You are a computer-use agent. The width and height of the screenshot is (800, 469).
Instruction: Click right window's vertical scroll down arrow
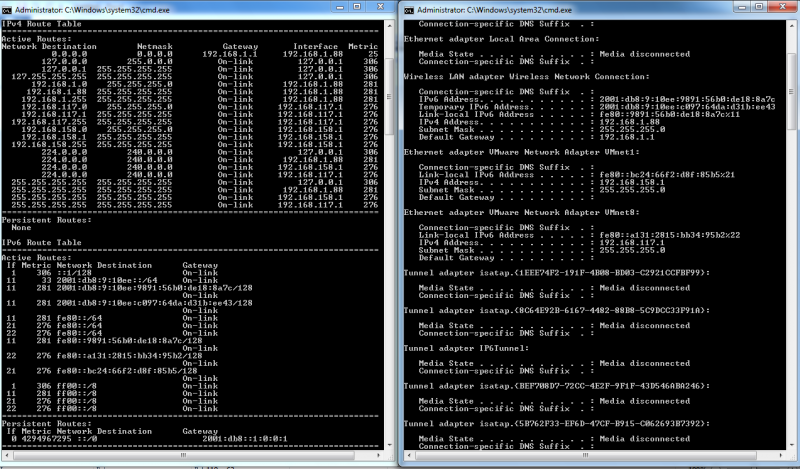(x=791, y=445)
